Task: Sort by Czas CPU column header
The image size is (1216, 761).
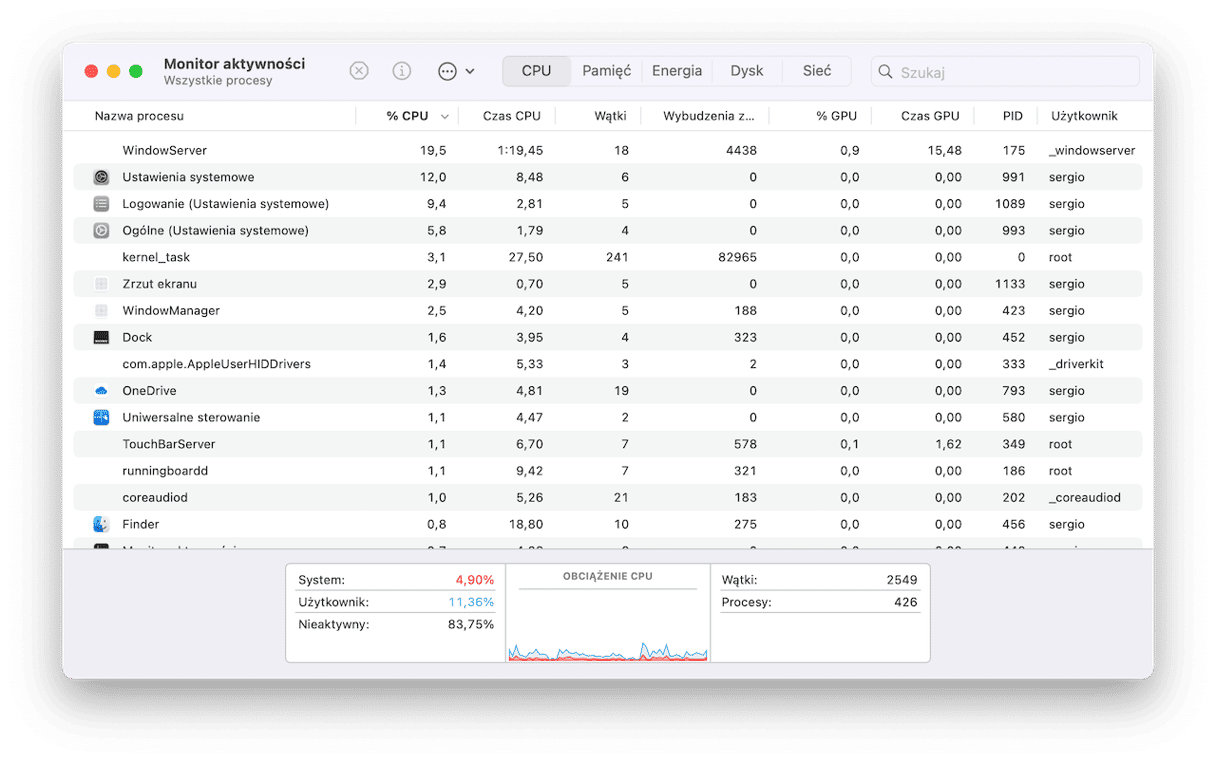Action: [x=511, y=116]
